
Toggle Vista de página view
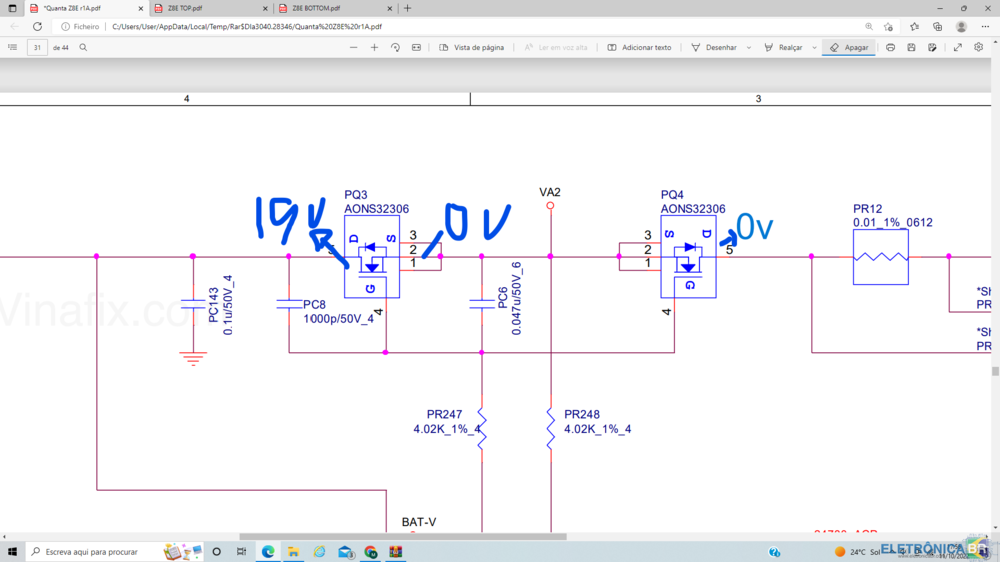click(x=472, y=47)
